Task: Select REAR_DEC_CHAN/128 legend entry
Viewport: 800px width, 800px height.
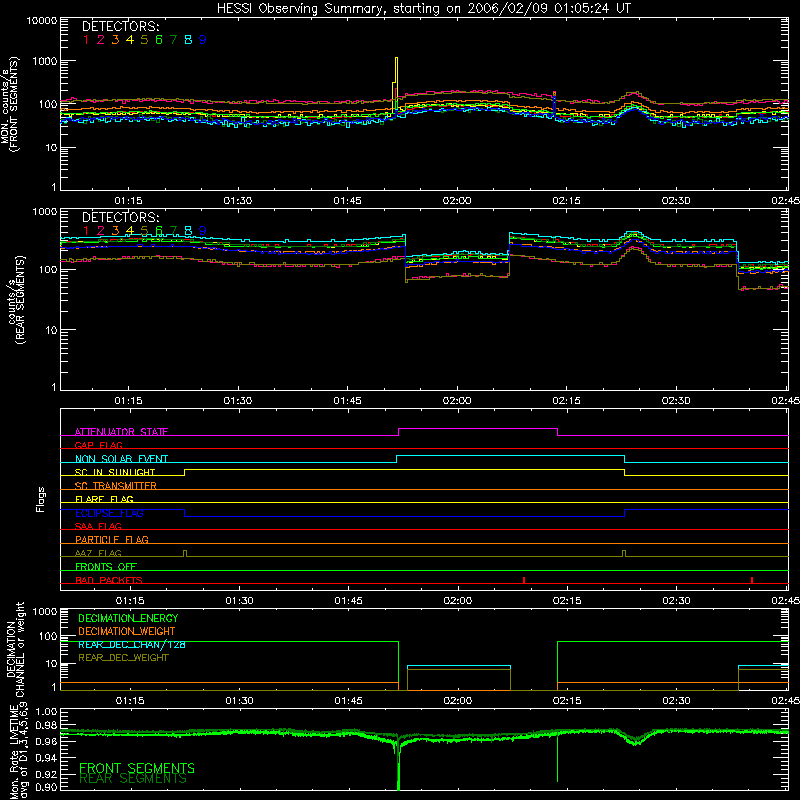Action: tap(132, 644)
